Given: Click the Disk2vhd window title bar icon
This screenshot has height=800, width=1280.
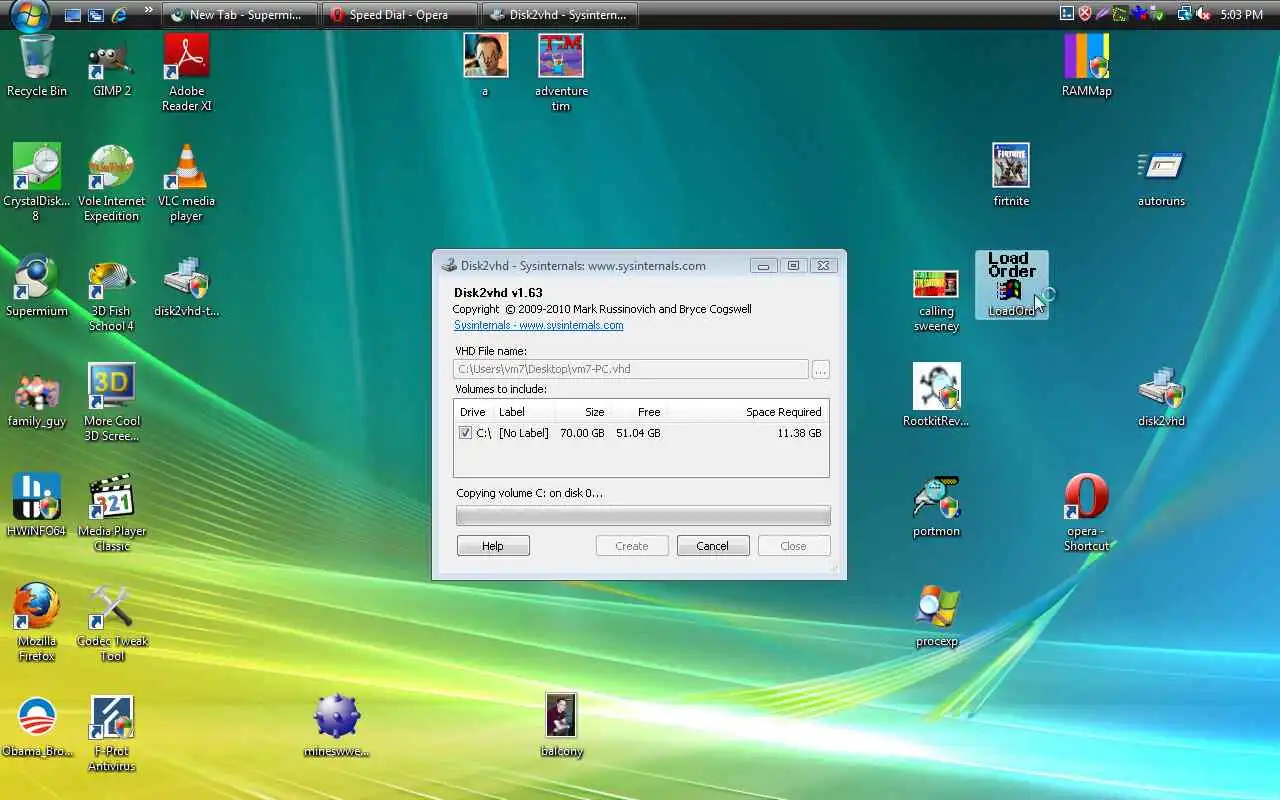Looking at the screenshot, I should coord(450,266).
